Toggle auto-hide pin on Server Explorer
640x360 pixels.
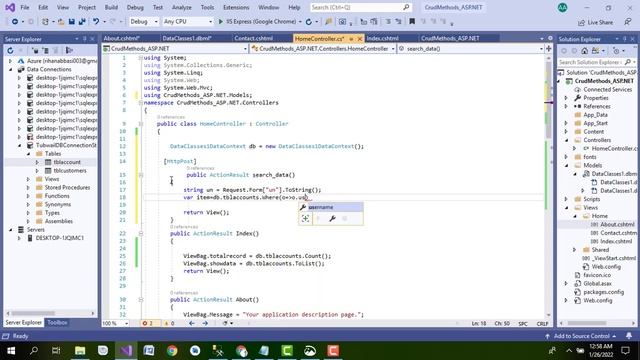pyautogui.click(x=84, y=39)
